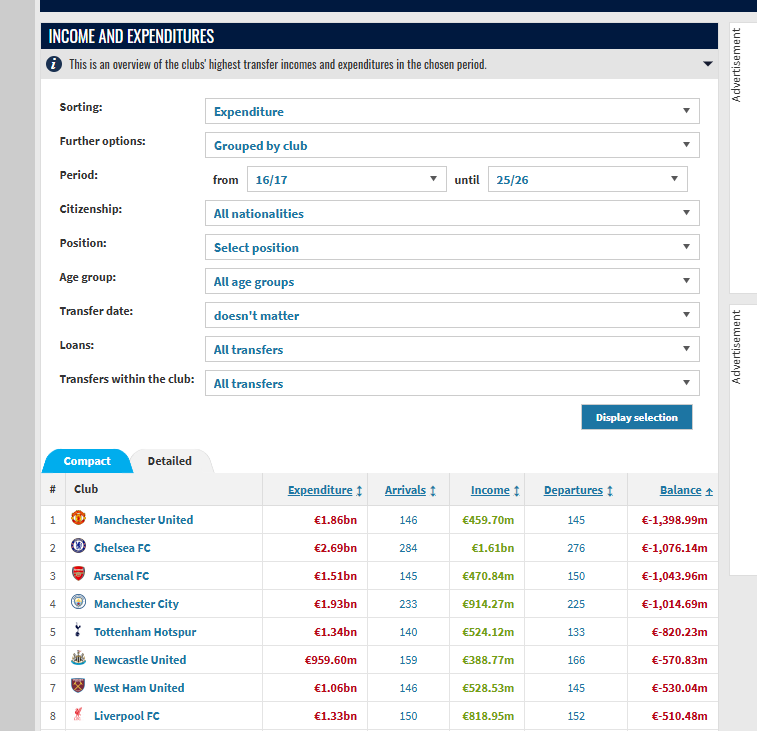Image resolution: width=757 pixels, height=731 pixels.
Task: Click the West Ham United club crest
Action: (x=78, y=686)
